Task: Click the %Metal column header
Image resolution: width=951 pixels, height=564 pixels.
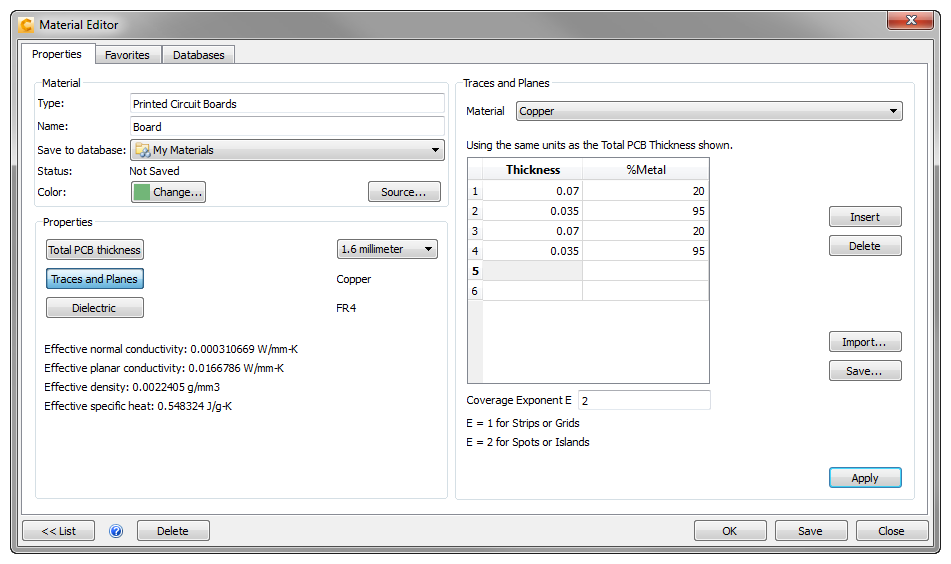Action: [645, 170]
